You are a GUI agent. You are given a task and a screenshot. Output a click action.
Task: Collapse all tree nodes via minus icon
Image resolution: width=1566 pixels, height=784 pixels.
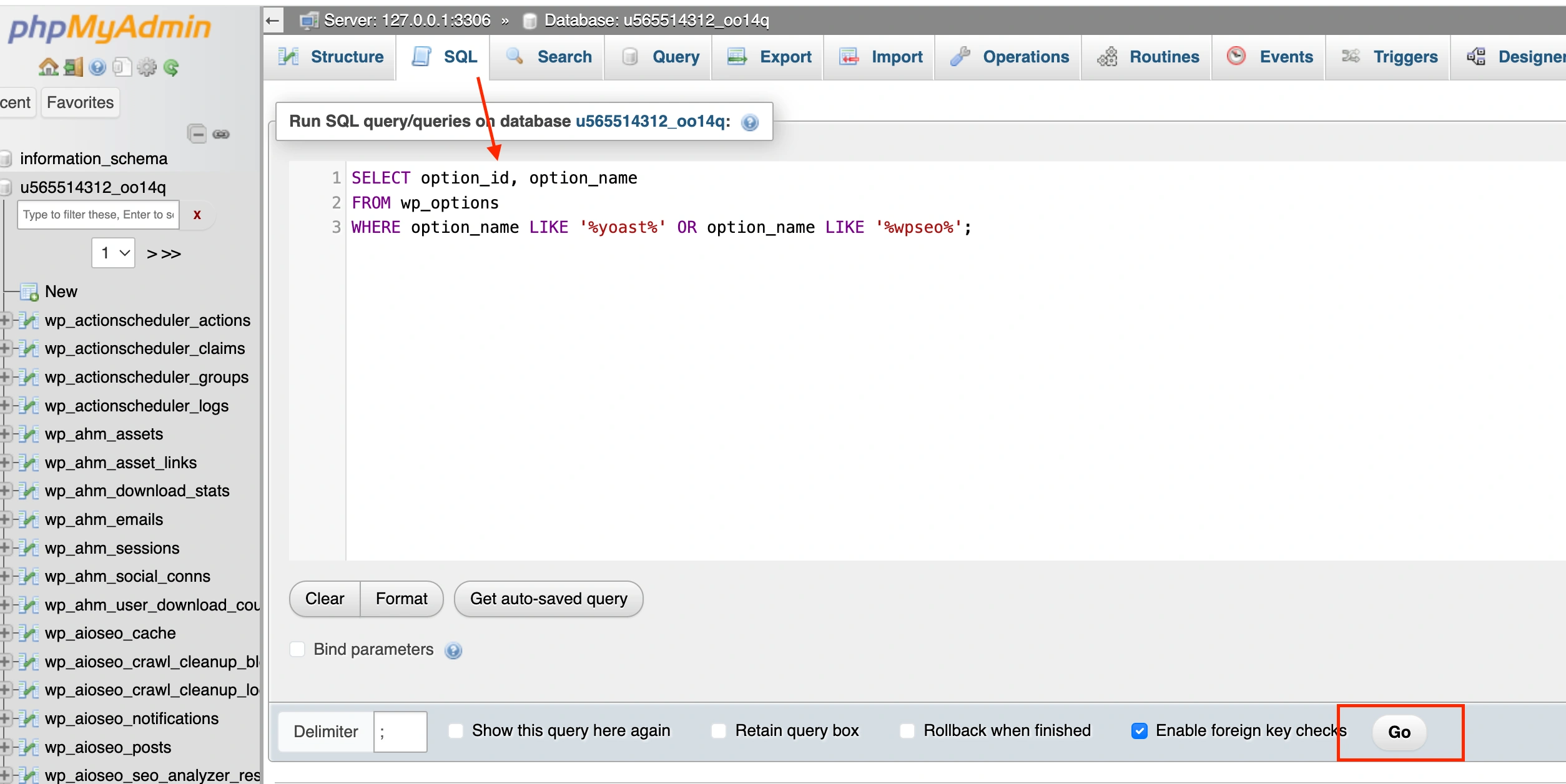point(197,134)
